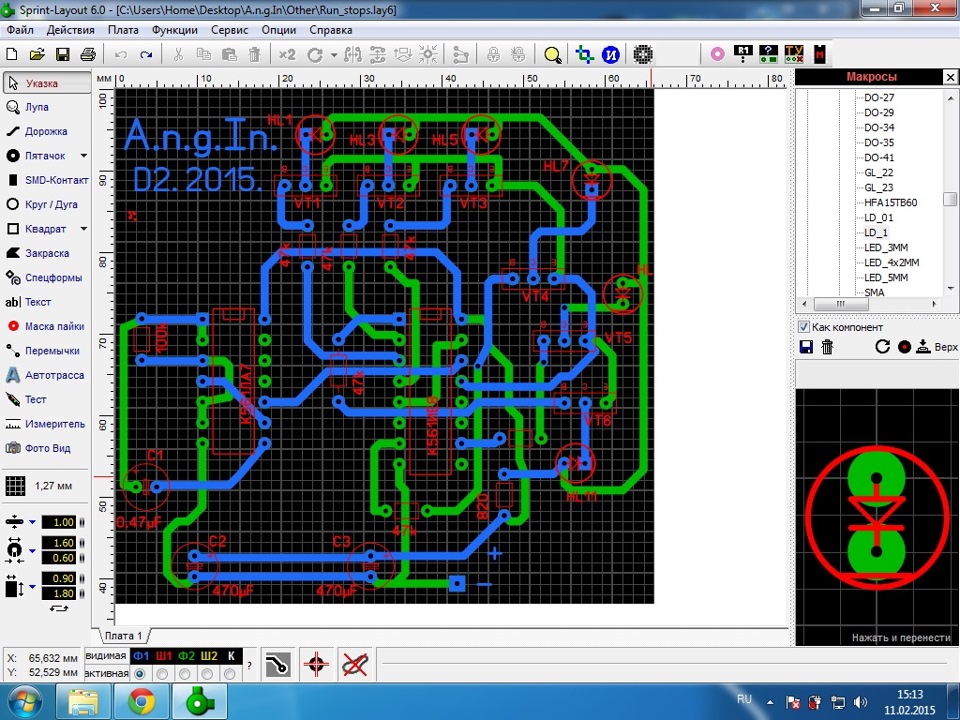The image size is (960, 720).
Task: Set К as the active layer
Action: click(230, 673)
